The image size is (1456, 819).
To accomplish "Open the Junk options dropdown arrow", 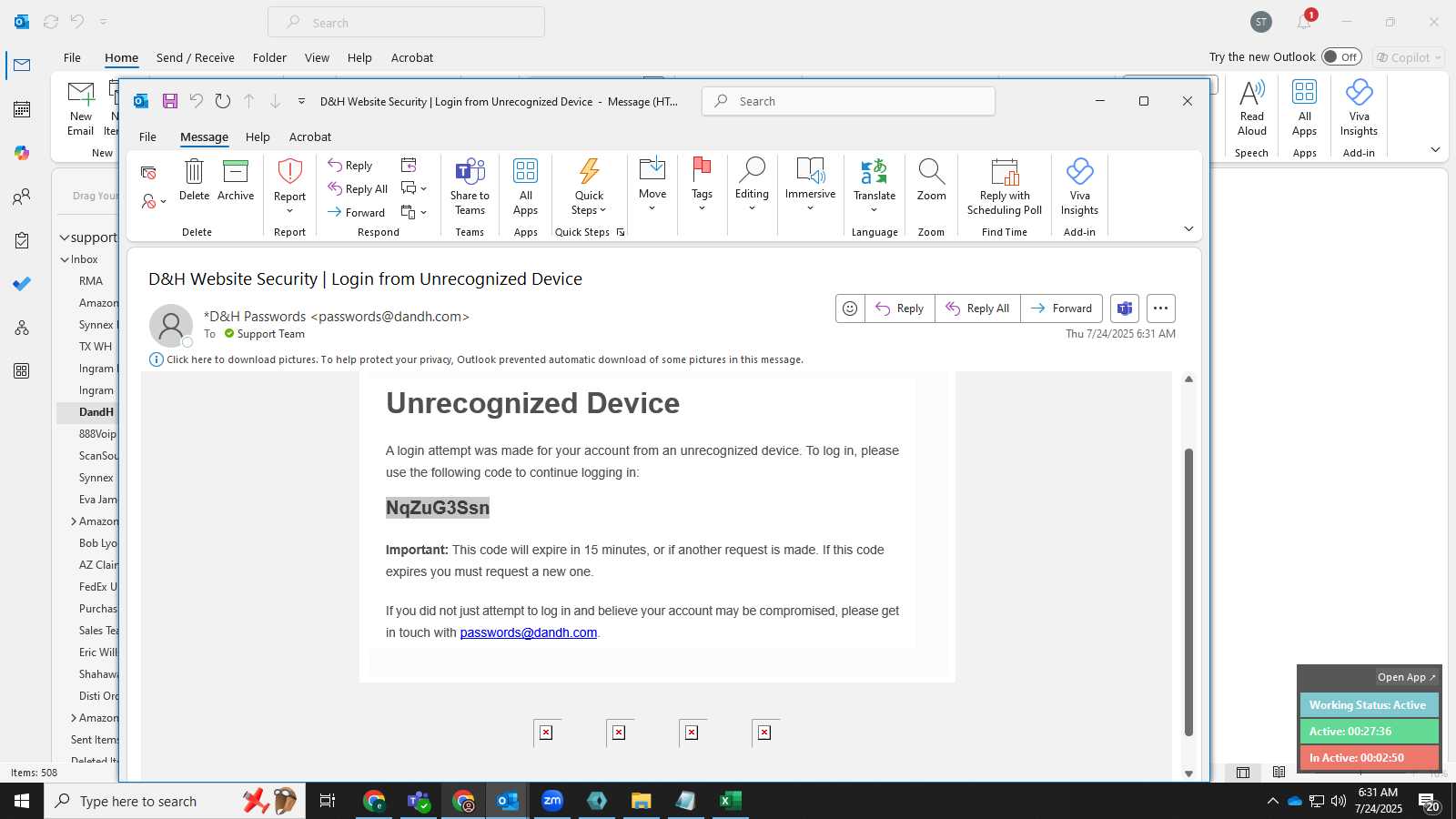I will pyautogui.click(x=163, y=201).
